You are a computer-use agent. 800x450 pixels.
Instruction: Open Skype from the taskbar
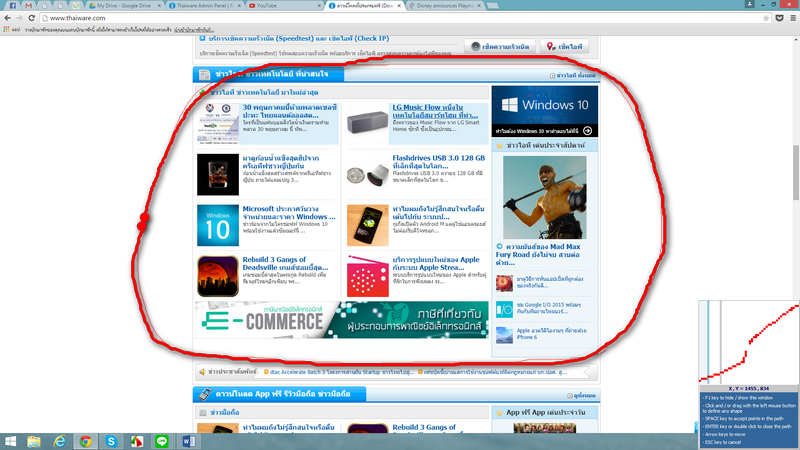[x=111, y=441]
